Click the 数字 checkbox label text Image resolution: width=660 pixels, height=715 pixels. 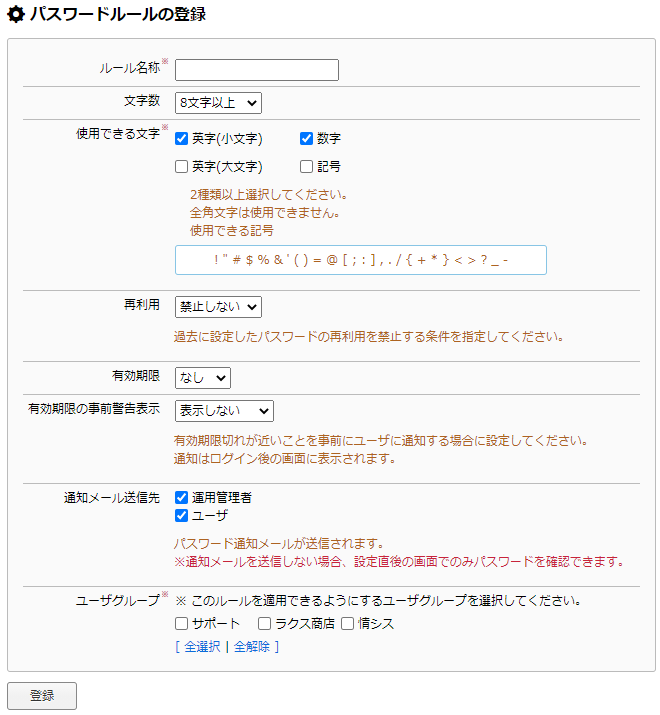(x=329, y=139)
